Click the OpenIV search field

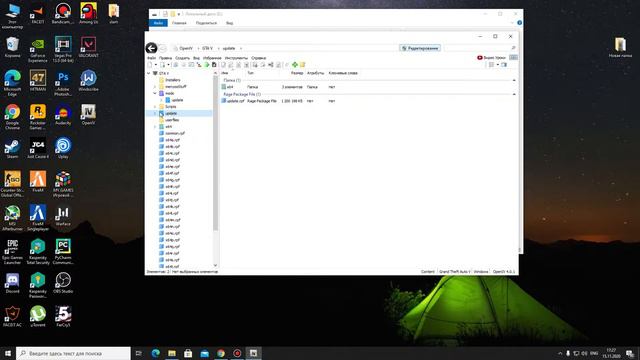click(480, 48)
